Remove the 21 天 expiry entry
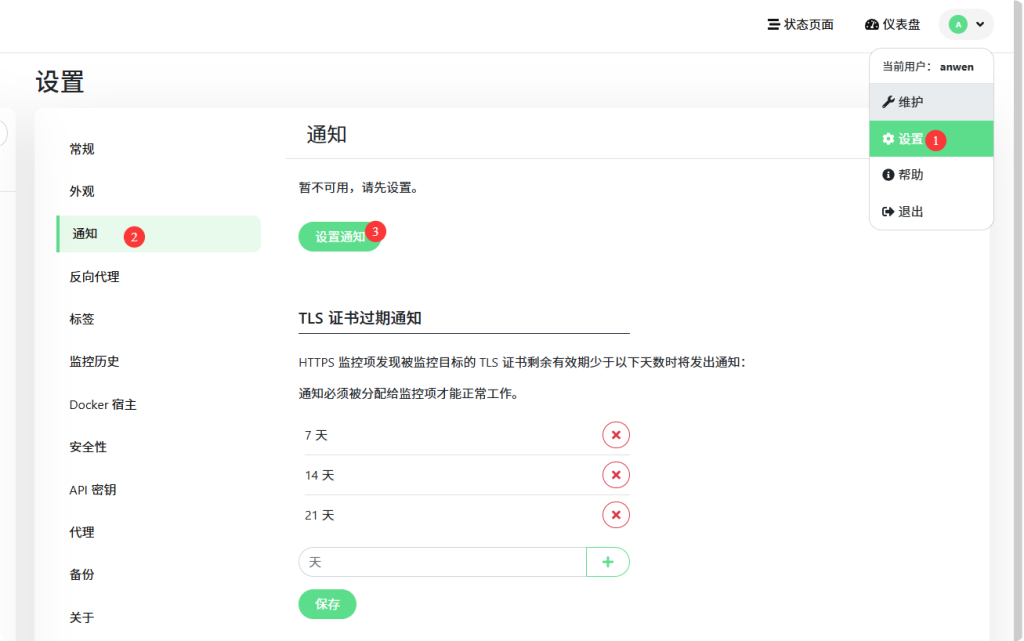The height and width of the screenshot is (641, 1024). coord(616,515)
